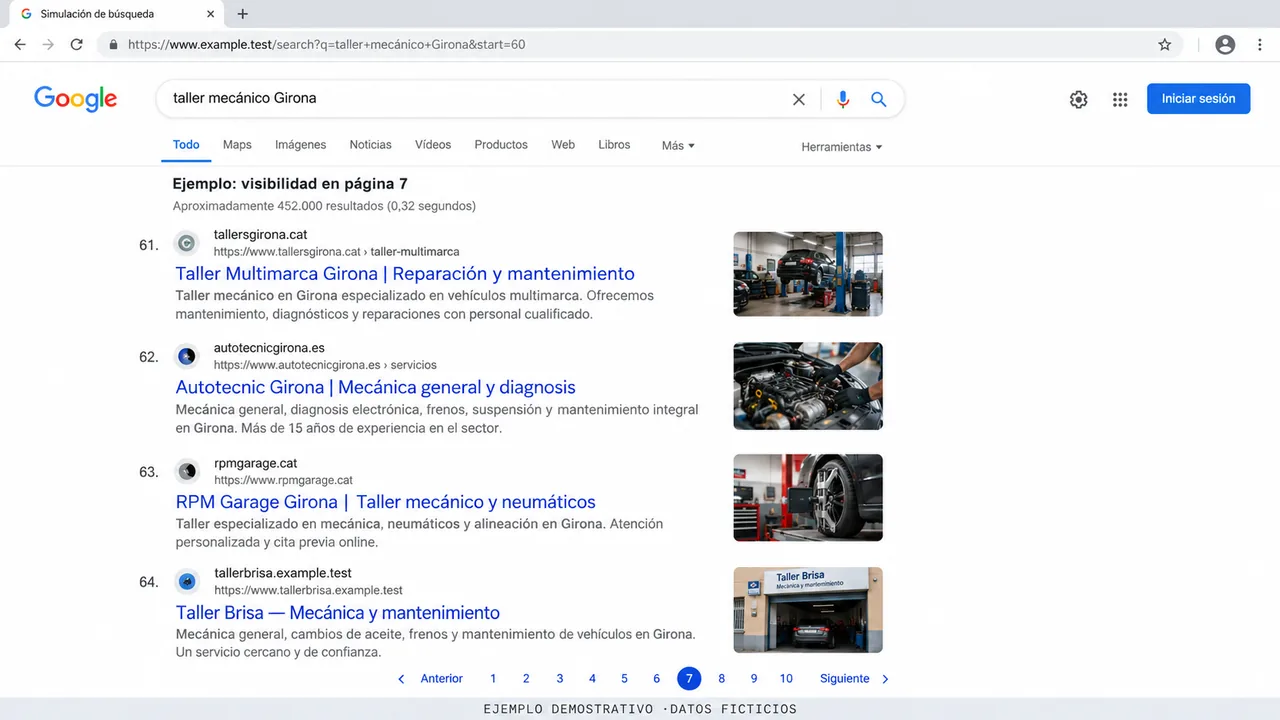The image size is (1280, 720).
Task: Jump to results page 1
Action: click(493, 679)
